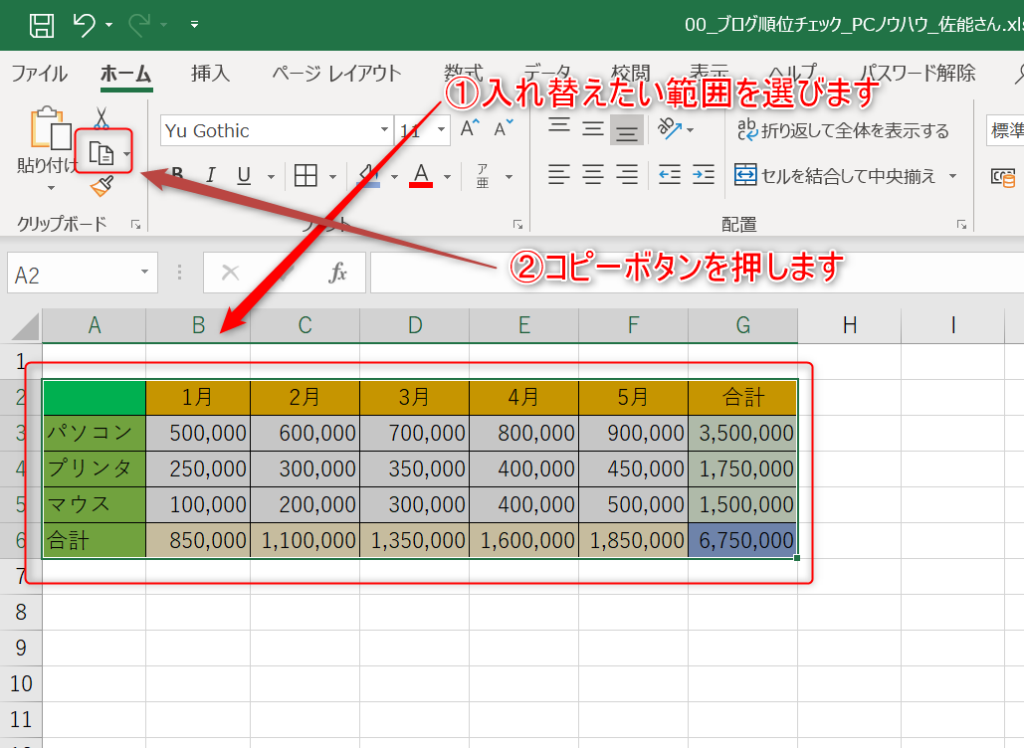This screenshot has height=748, width=1024.
Task: Toggle italic formatting
Action: pyautogui.click(x=210, y=175)
